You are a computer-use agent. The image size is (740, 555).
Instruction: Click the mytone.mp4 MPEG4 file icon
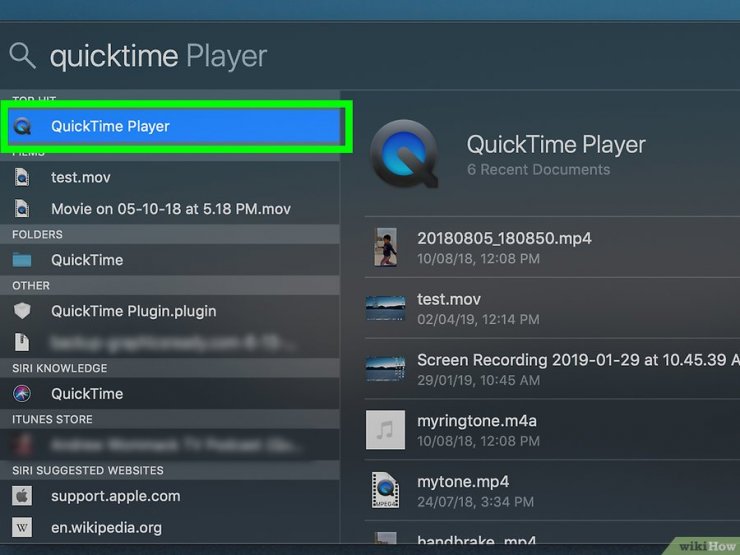386,490
